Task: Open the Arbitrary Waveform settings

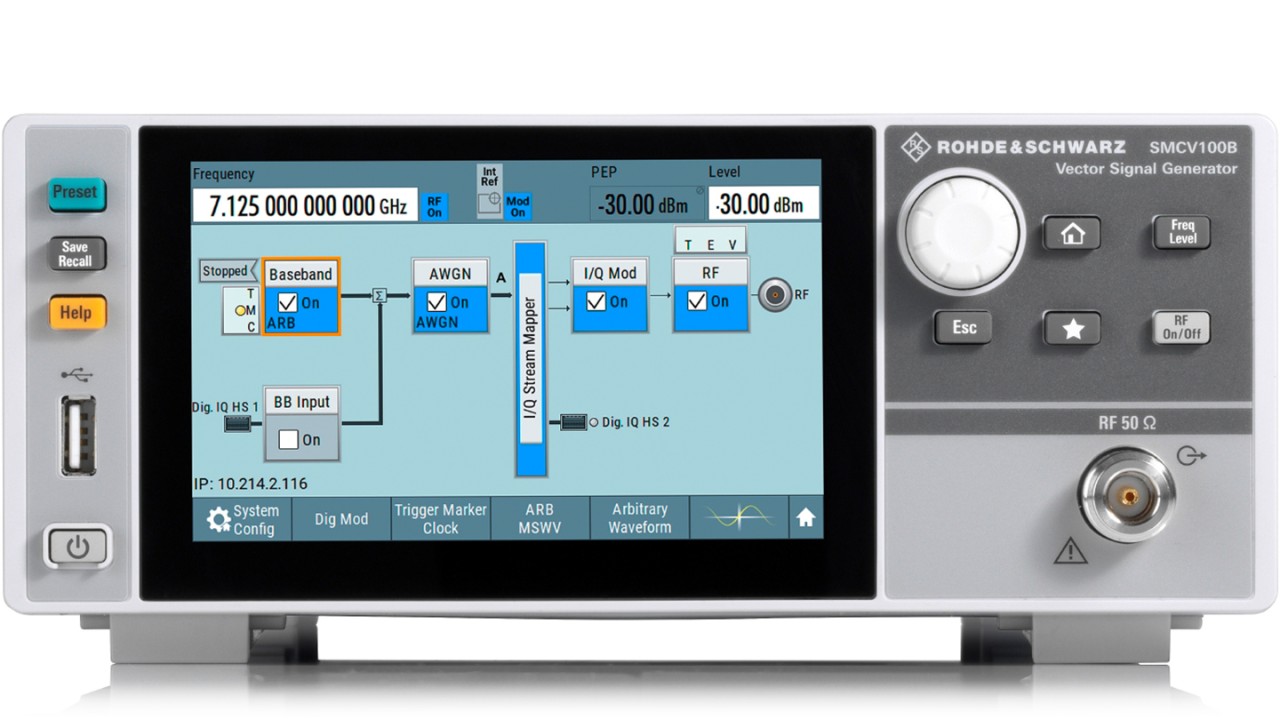Action: [639, 518]
